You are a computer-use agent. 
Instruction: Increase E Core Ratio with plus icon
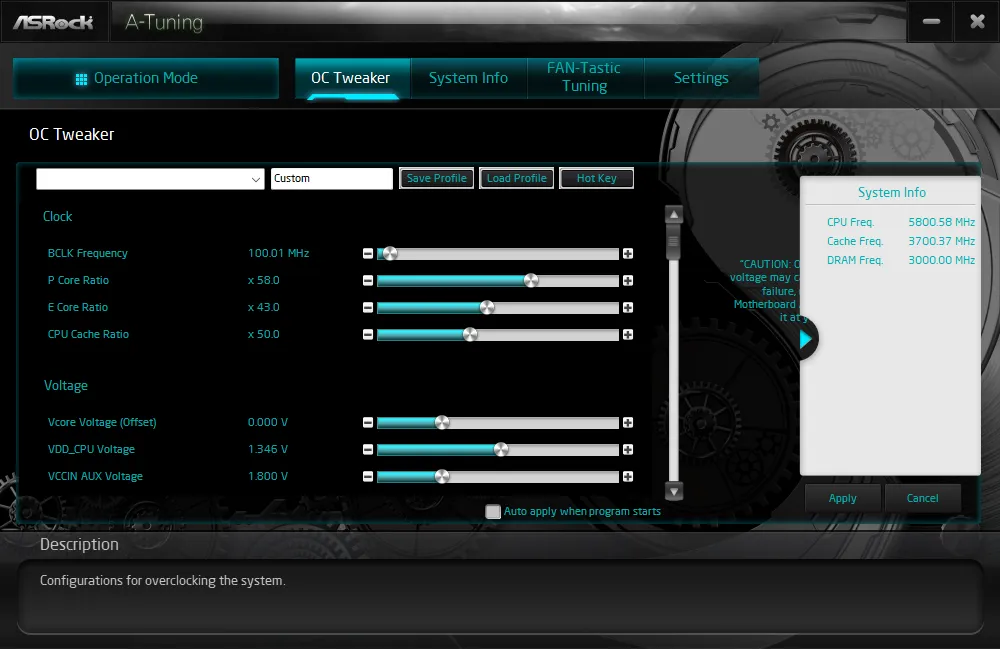(x=628, y=308)
